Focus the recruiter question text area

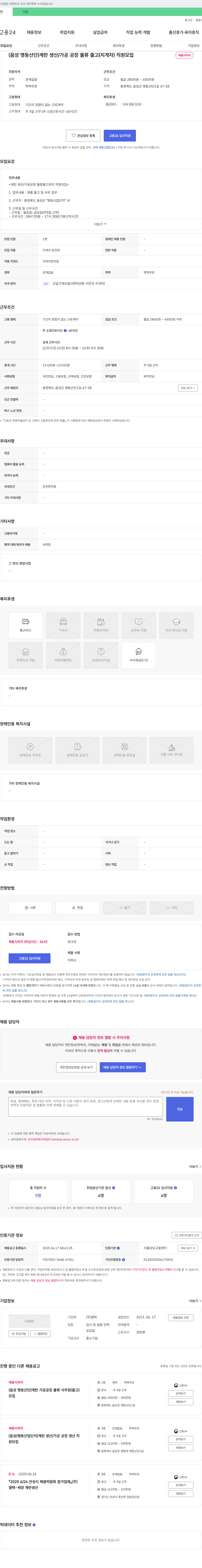click(x=86, y=1107)
